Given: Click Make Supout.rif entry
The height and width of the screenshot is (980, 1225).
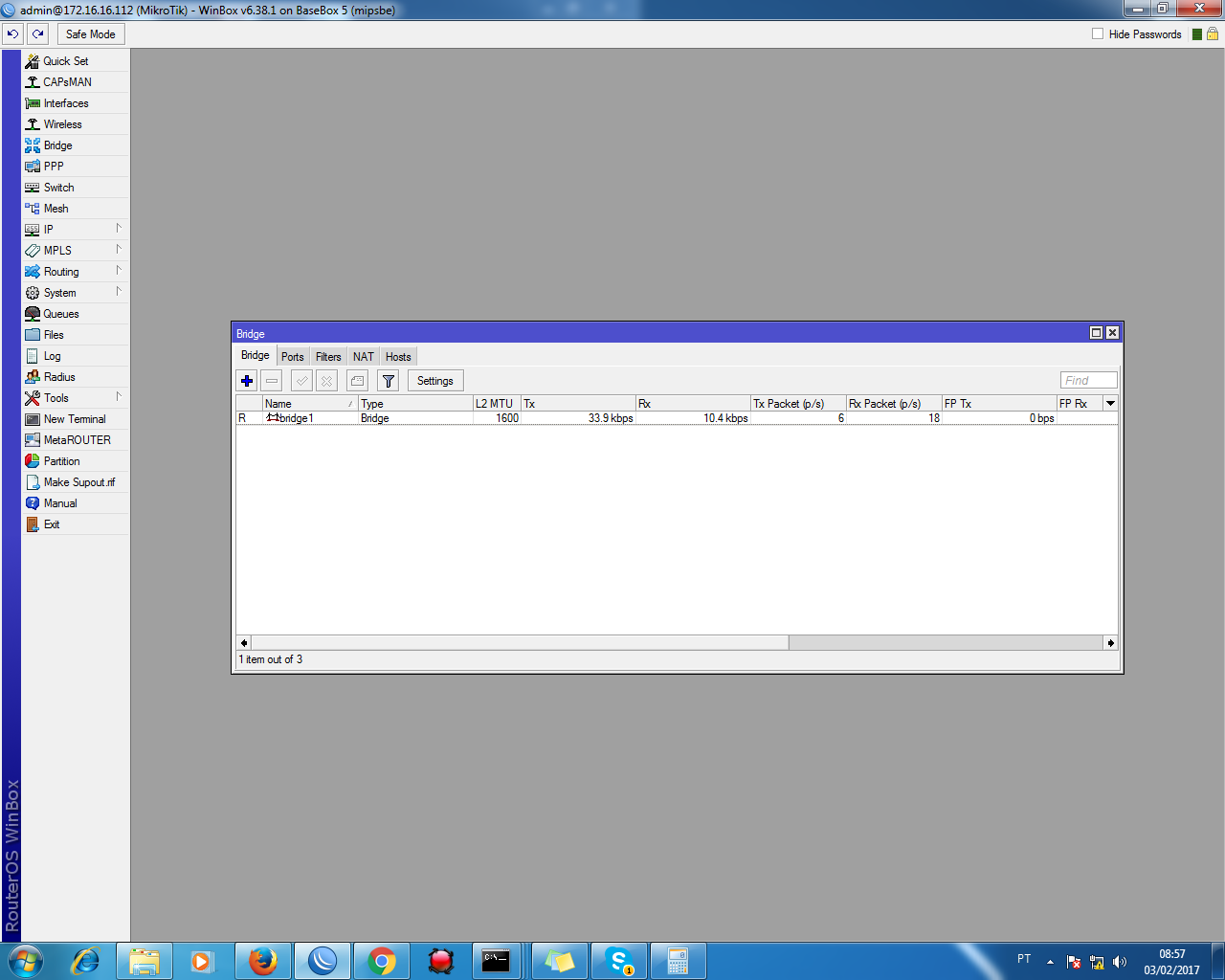Looking at the screenshot, I should (x=76, y=481).
